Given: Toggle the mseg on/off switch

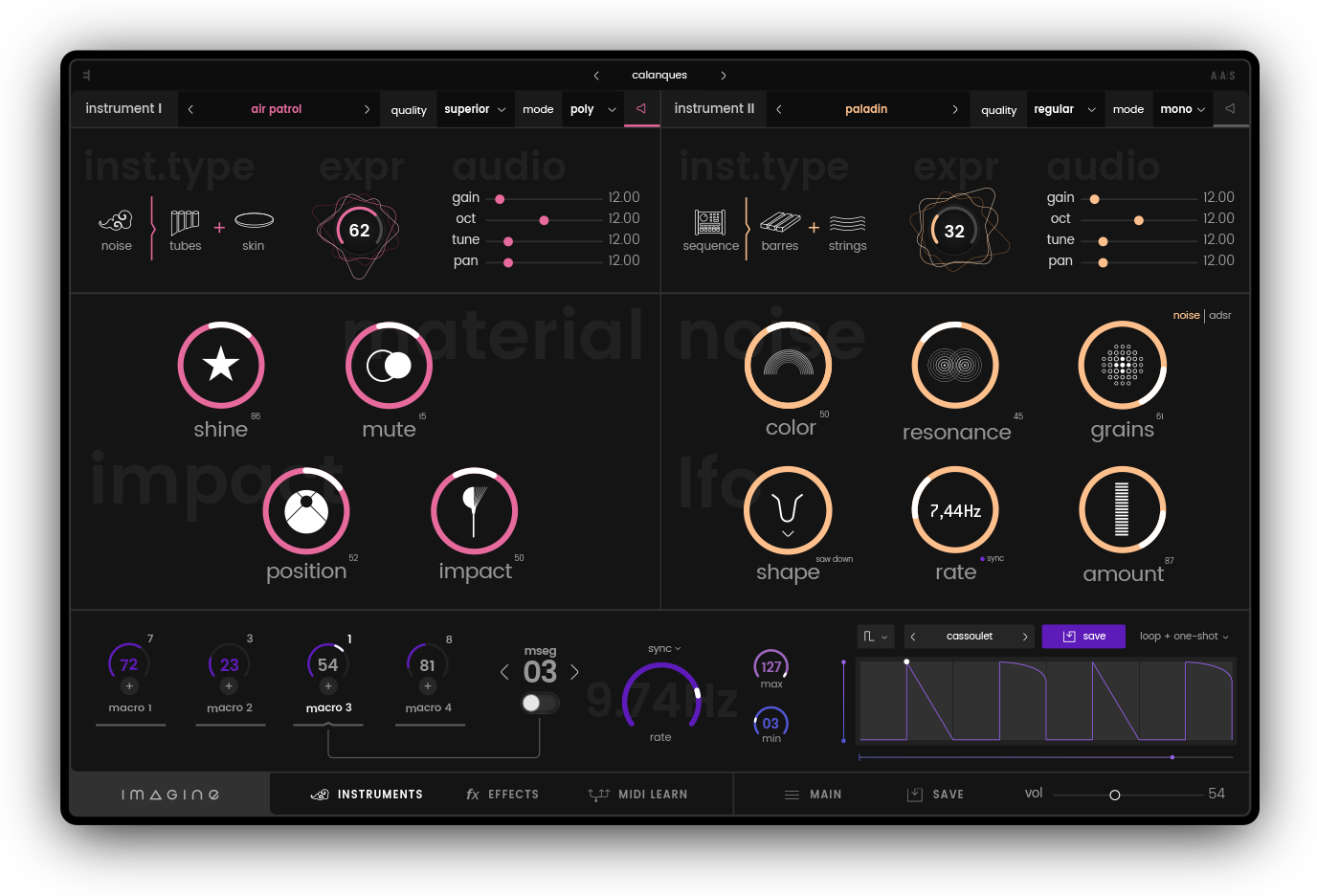Looking at the screenshot, I should pos(539,704).
